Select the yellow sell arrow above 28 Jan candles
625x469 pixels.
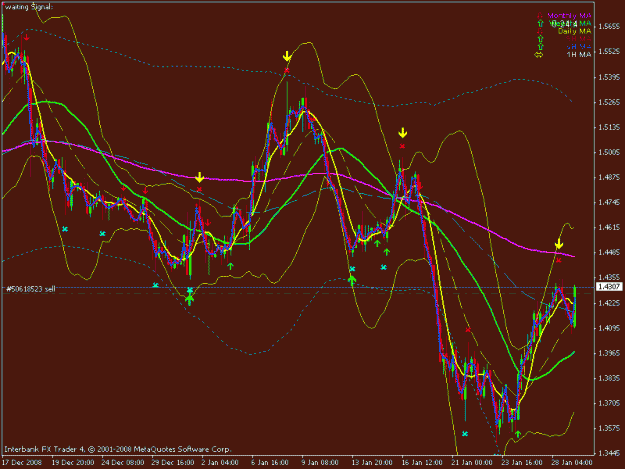click(559, 244)
